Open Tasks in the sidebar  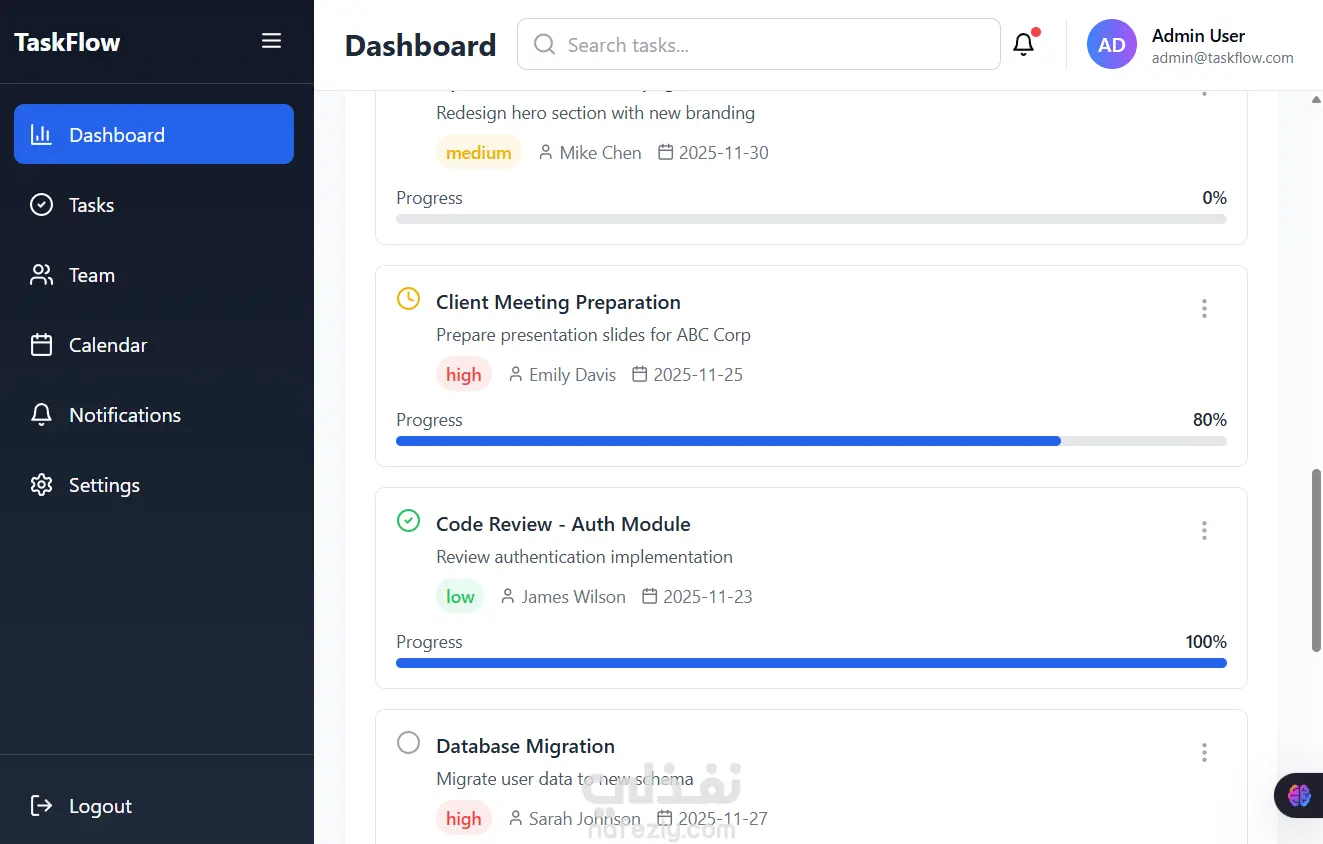(x=154, y=205)
